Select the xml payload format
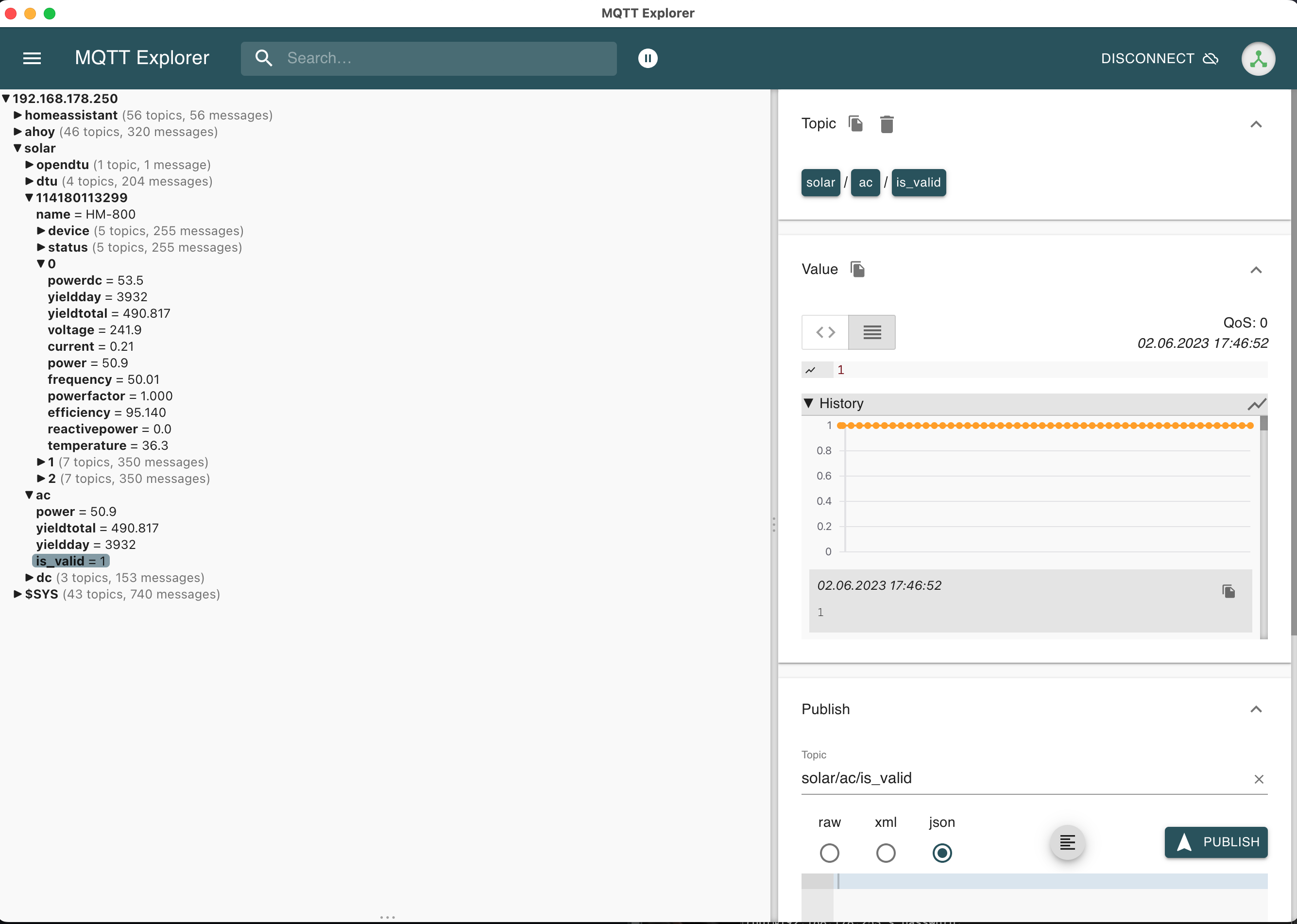This screenshot has width=1297, height=924. click(886, 853)
